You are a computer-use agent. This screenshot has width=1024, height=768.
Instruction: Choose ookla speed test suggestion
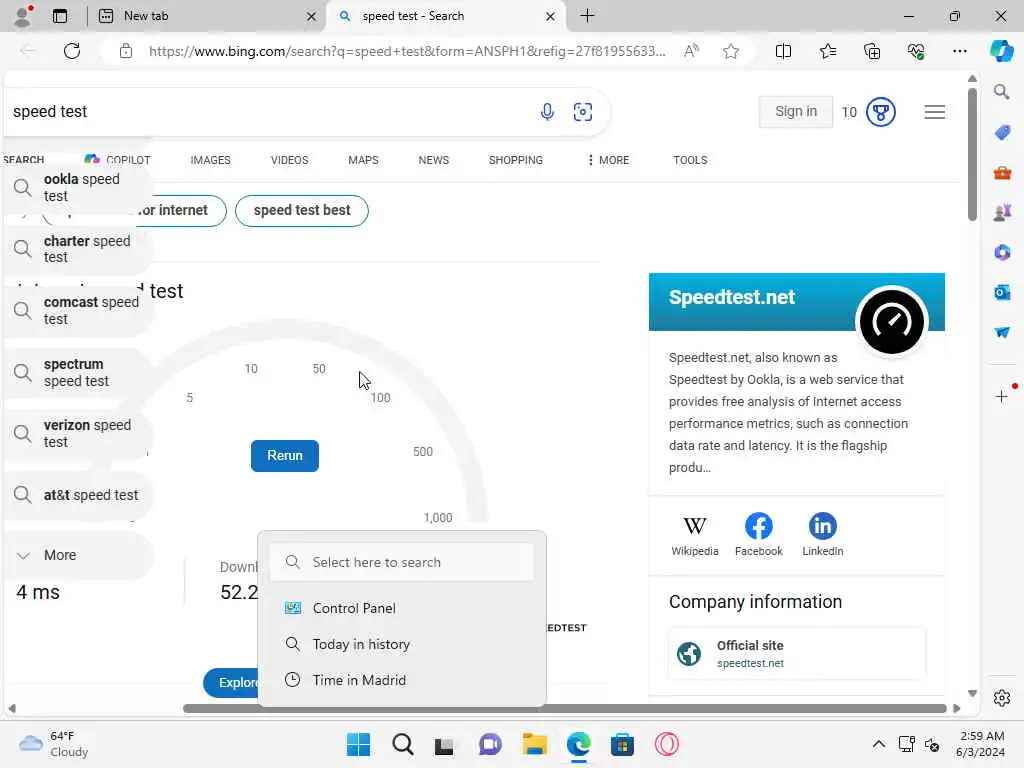(79, 187)
